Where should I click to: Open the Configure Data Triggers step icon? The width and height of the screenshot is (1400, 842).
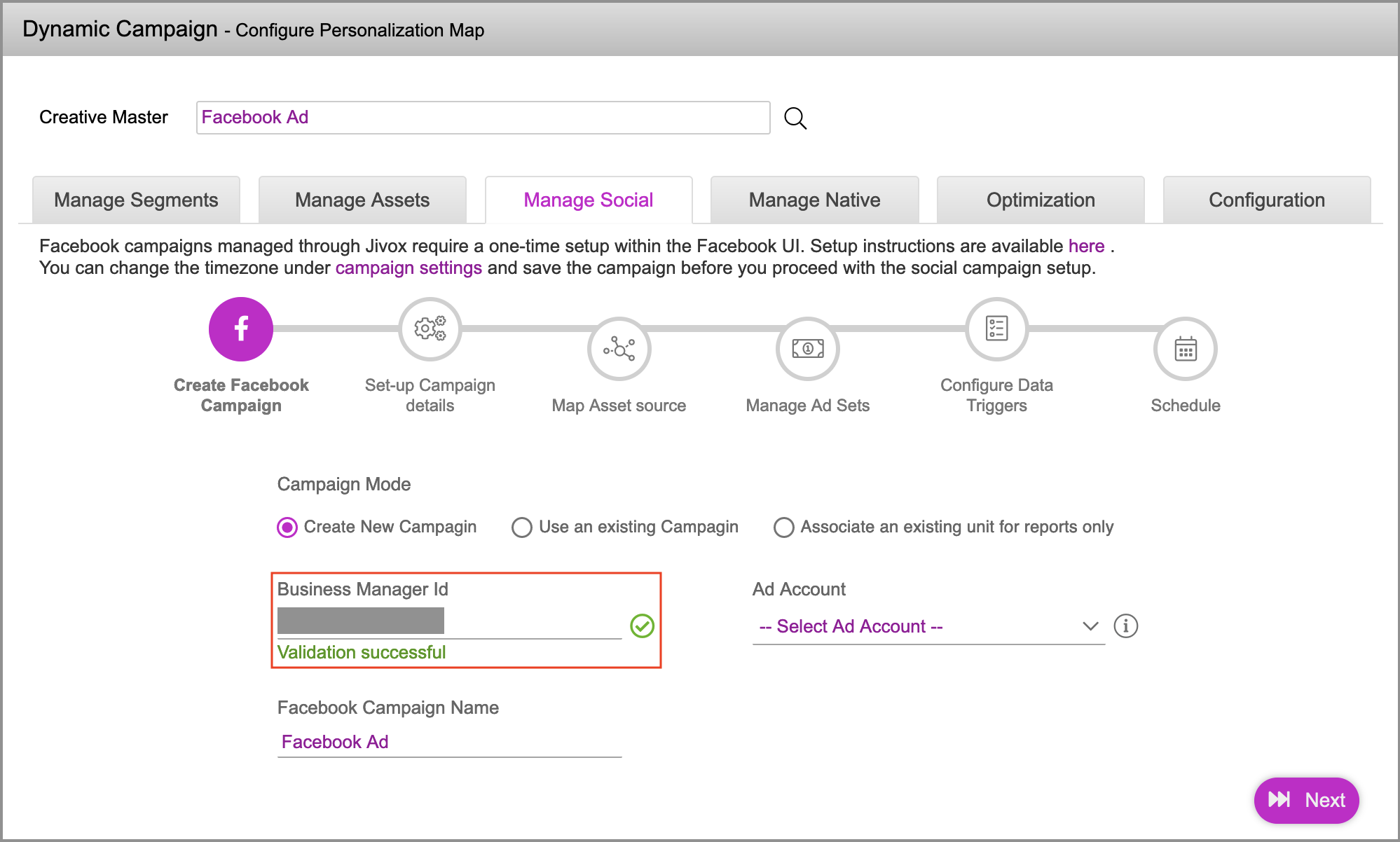(x=996, y=329)
